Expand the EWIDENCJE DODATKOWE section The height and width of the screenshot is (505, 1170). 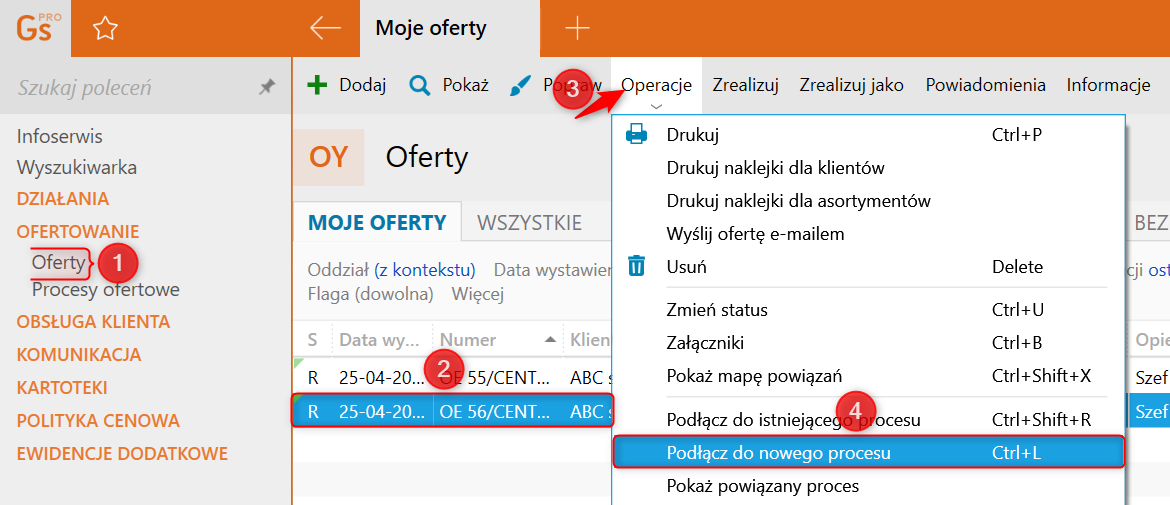pyautogui.click(x=122, y=454)
